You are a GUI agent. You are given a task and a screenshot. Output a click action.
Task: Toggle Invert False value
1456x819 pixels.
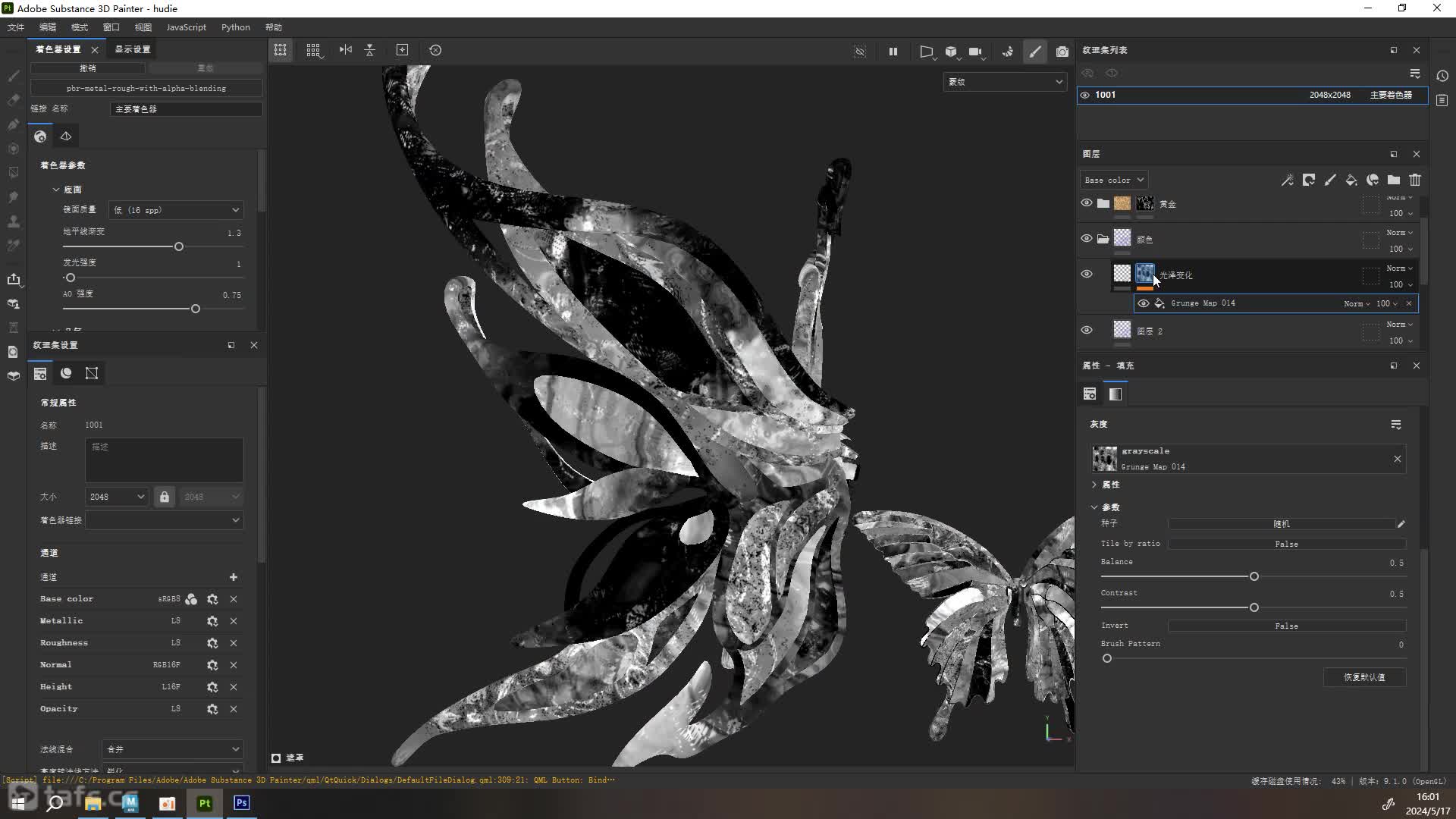[1286, 626]
